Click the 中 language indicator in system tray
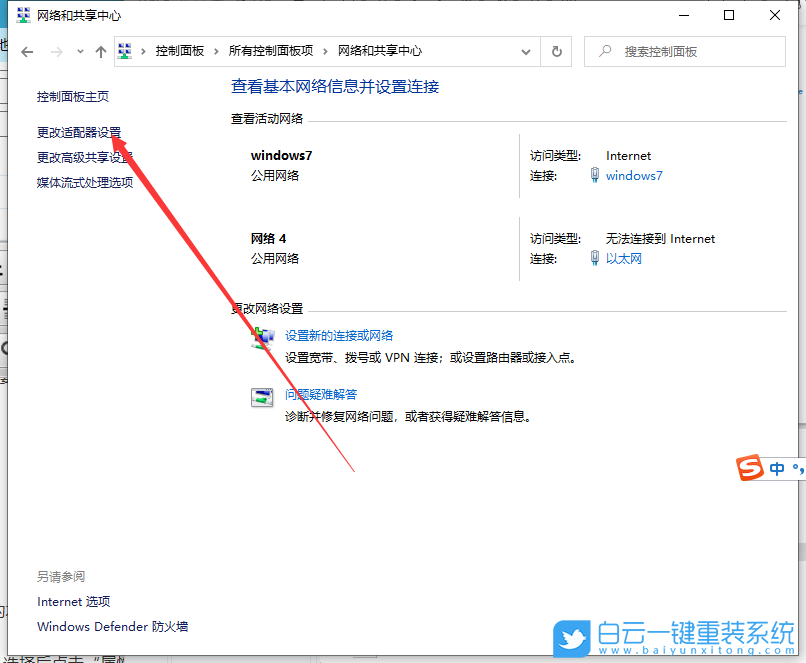The width and height of the screenshot is (806, 663). point(779,468)
